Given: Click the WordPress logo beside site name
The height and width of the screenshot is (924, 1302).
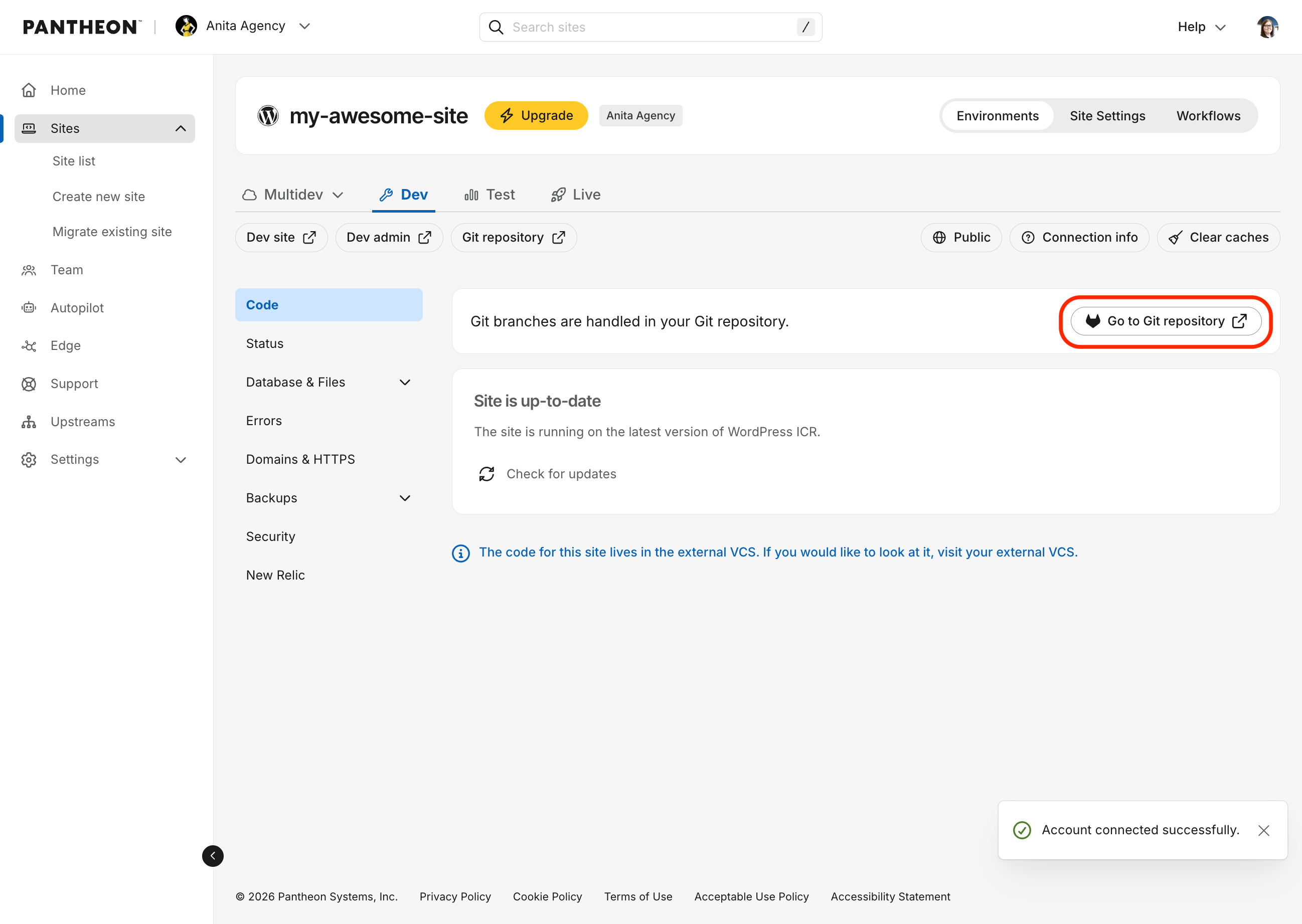Looking at the screenshot, I should tap(268, 115).
